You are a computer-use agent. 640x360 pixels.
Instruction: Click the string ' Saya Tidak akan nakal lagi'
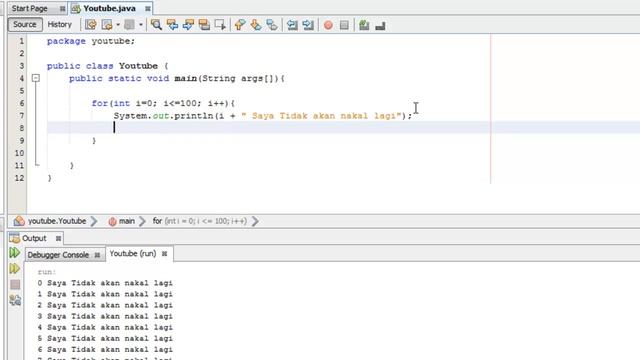point(321,116)
